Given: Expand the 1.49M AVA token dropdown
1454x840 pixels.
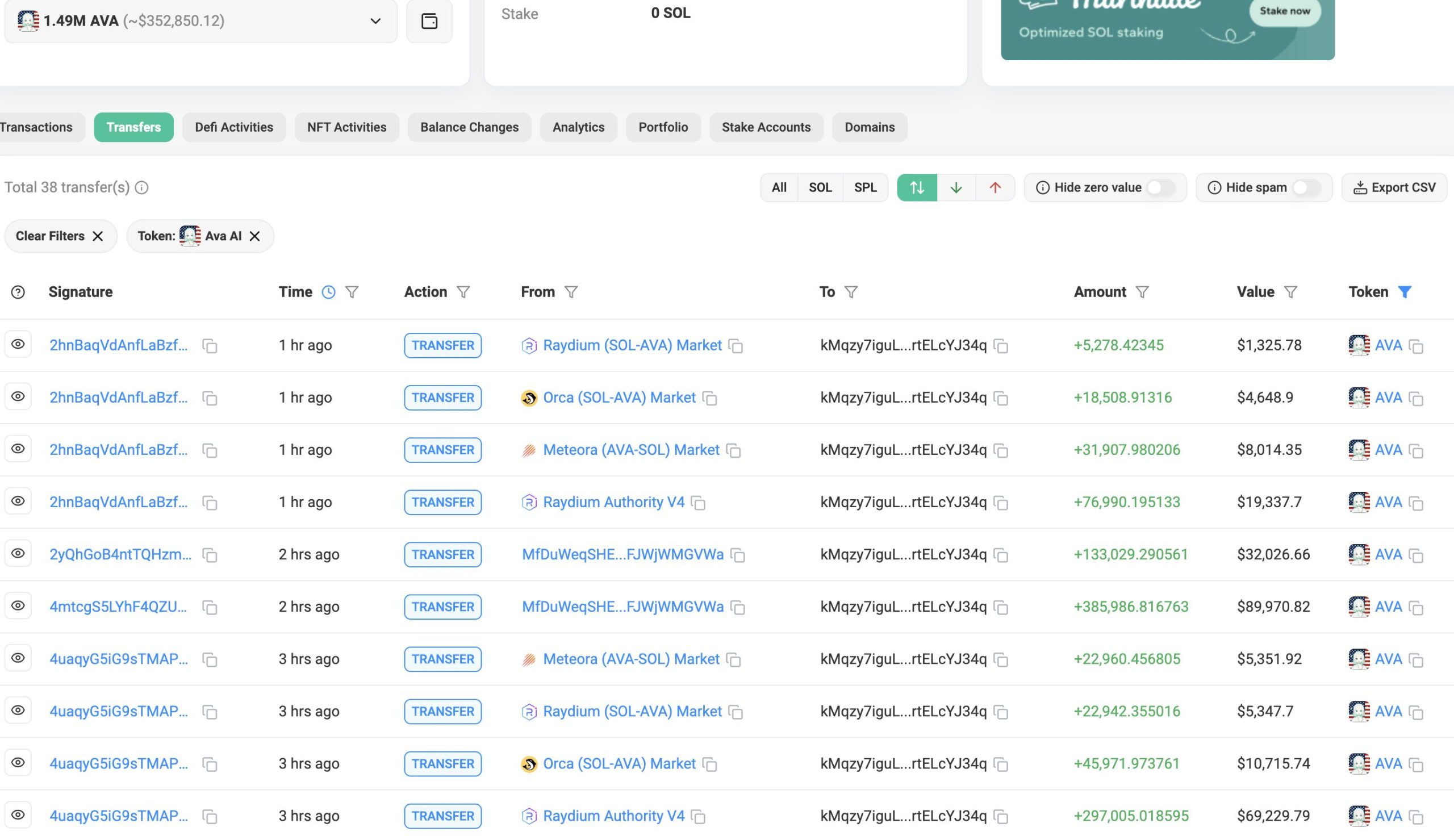Looking at the screenshot, I should (375, 22).
